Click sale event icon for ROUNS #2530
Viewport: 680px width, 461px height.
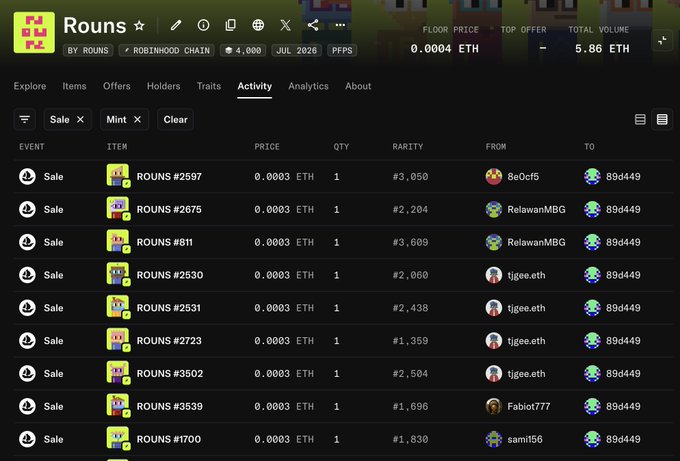[27, 275]
